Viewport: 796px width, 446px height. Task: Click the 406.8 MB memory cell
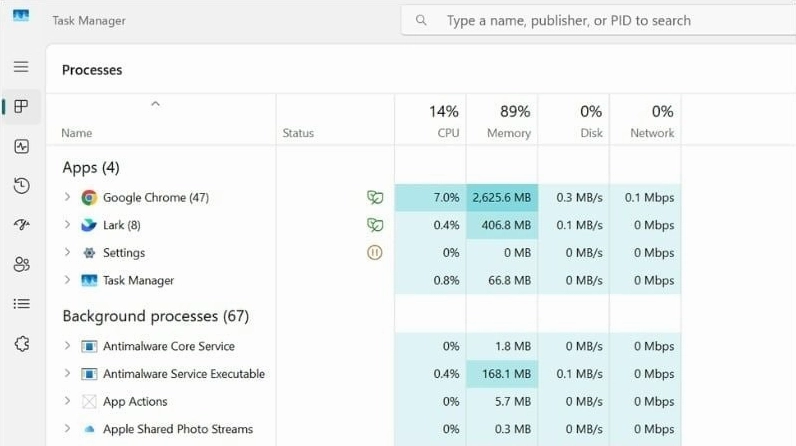tap(502, 225)
